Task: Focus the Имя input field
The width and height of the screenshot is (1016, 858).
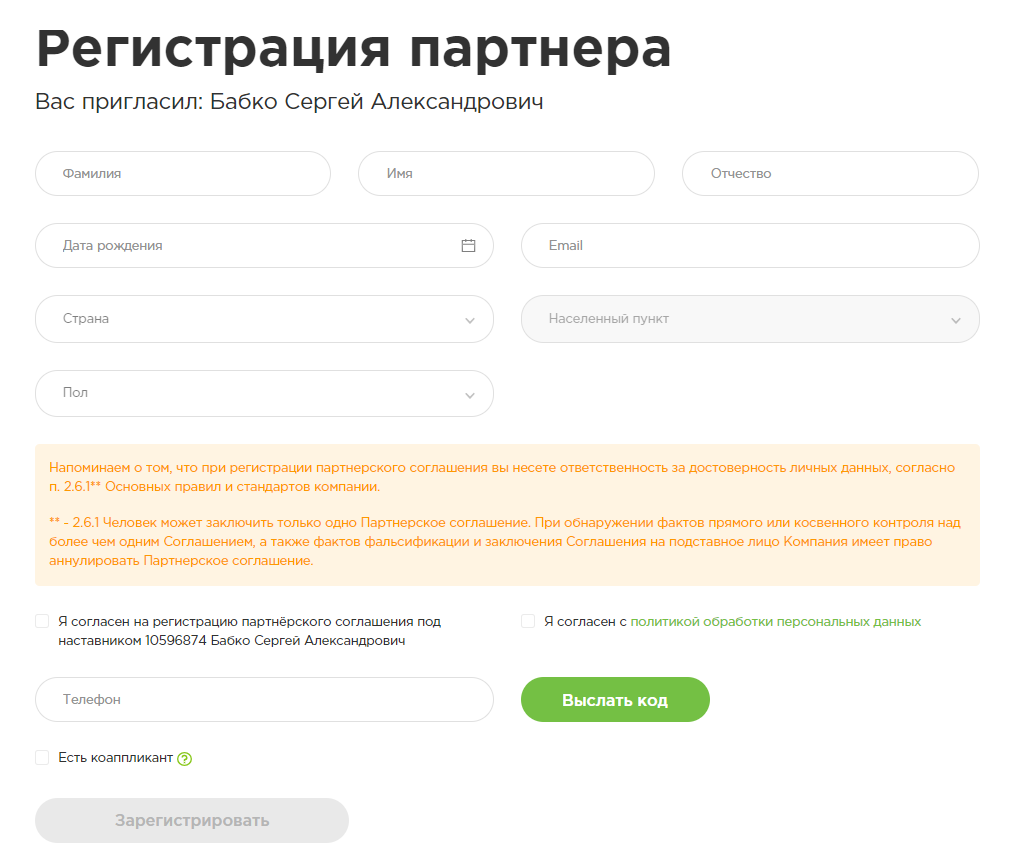Action: [506, 174]
